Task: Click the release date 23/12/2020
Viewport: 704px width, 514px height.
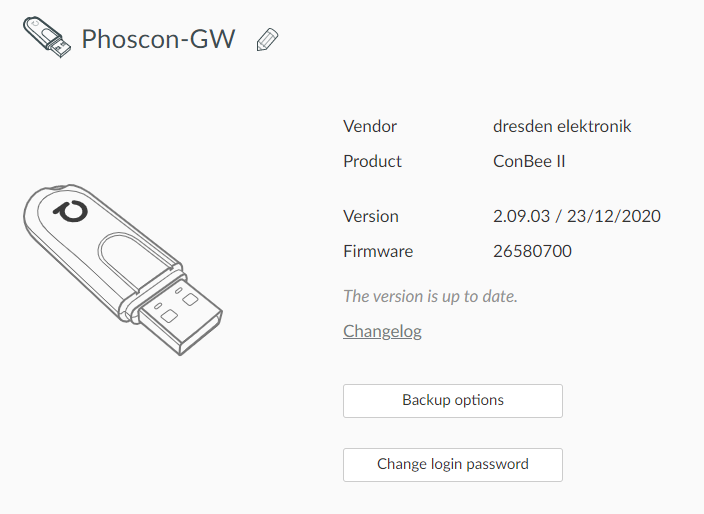Action: pyautogui.click(x=616, y=216)
